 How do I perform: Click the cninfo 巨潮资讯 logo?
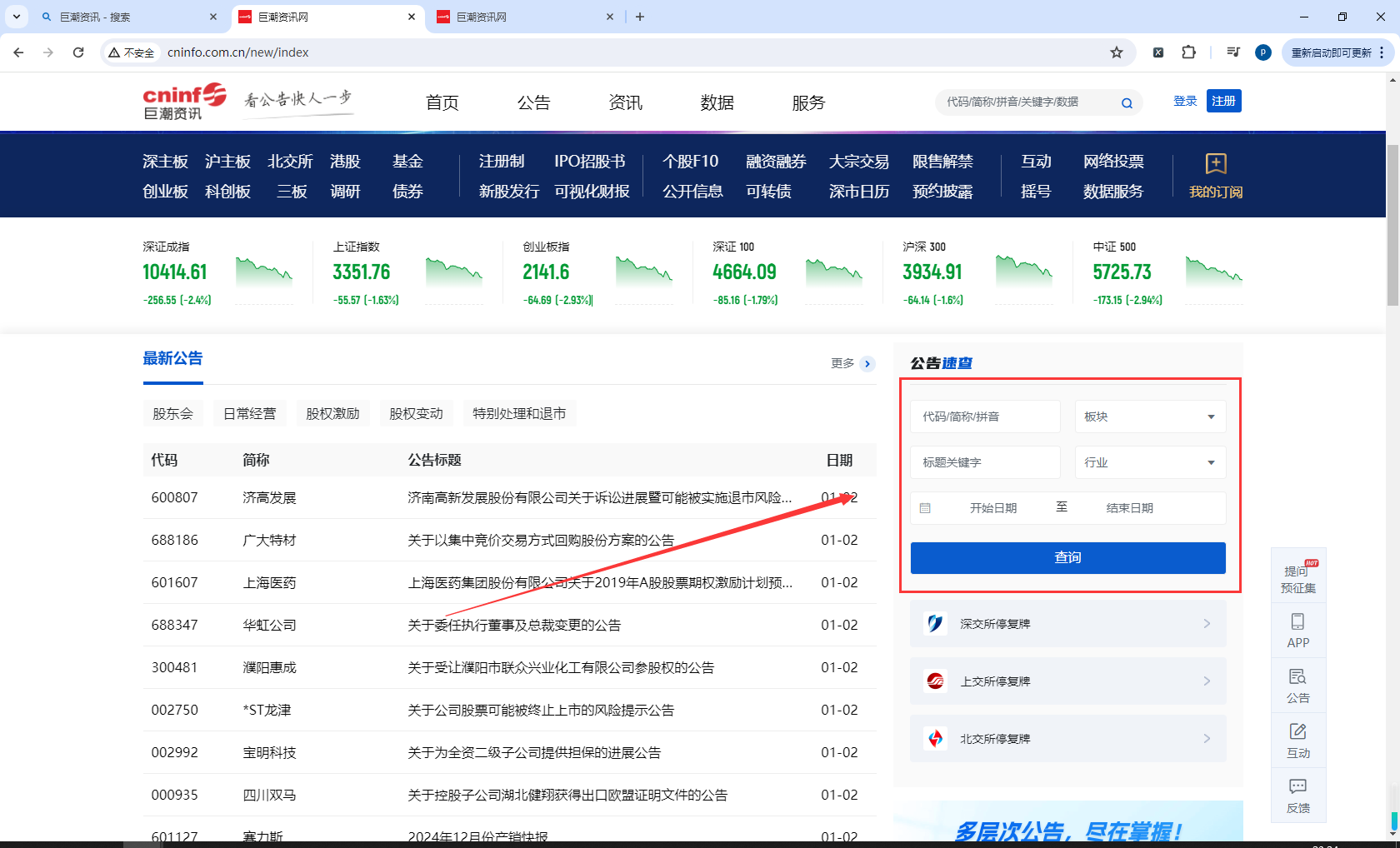click(x=184, y=102)
